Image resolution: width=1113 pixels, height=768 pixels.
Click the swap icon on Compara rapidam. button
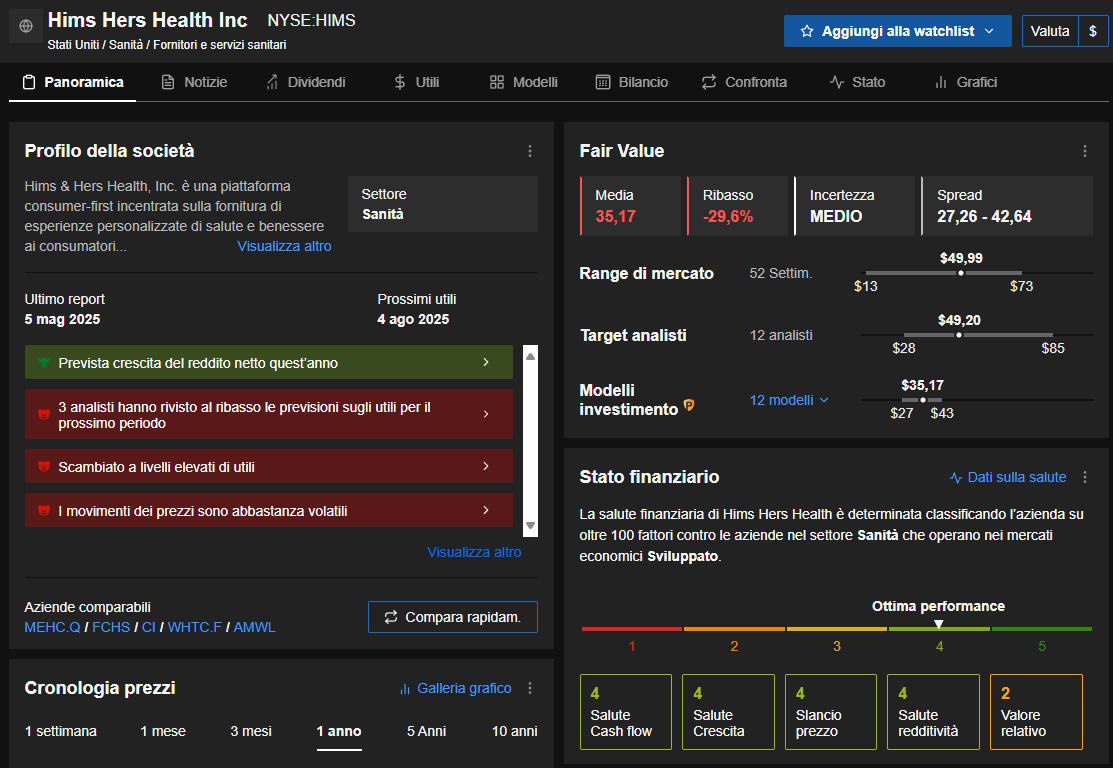point(390,618)
